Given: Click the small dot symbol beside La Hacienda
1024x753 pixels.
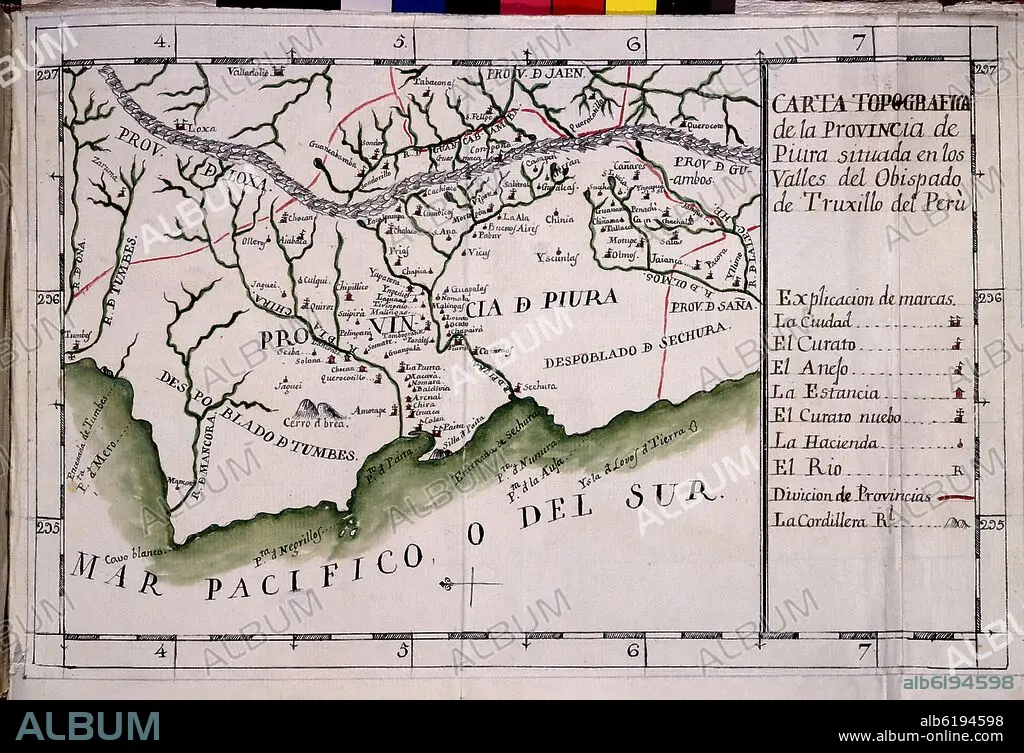Looking at the screenshot, I should (x=960, y=443).
